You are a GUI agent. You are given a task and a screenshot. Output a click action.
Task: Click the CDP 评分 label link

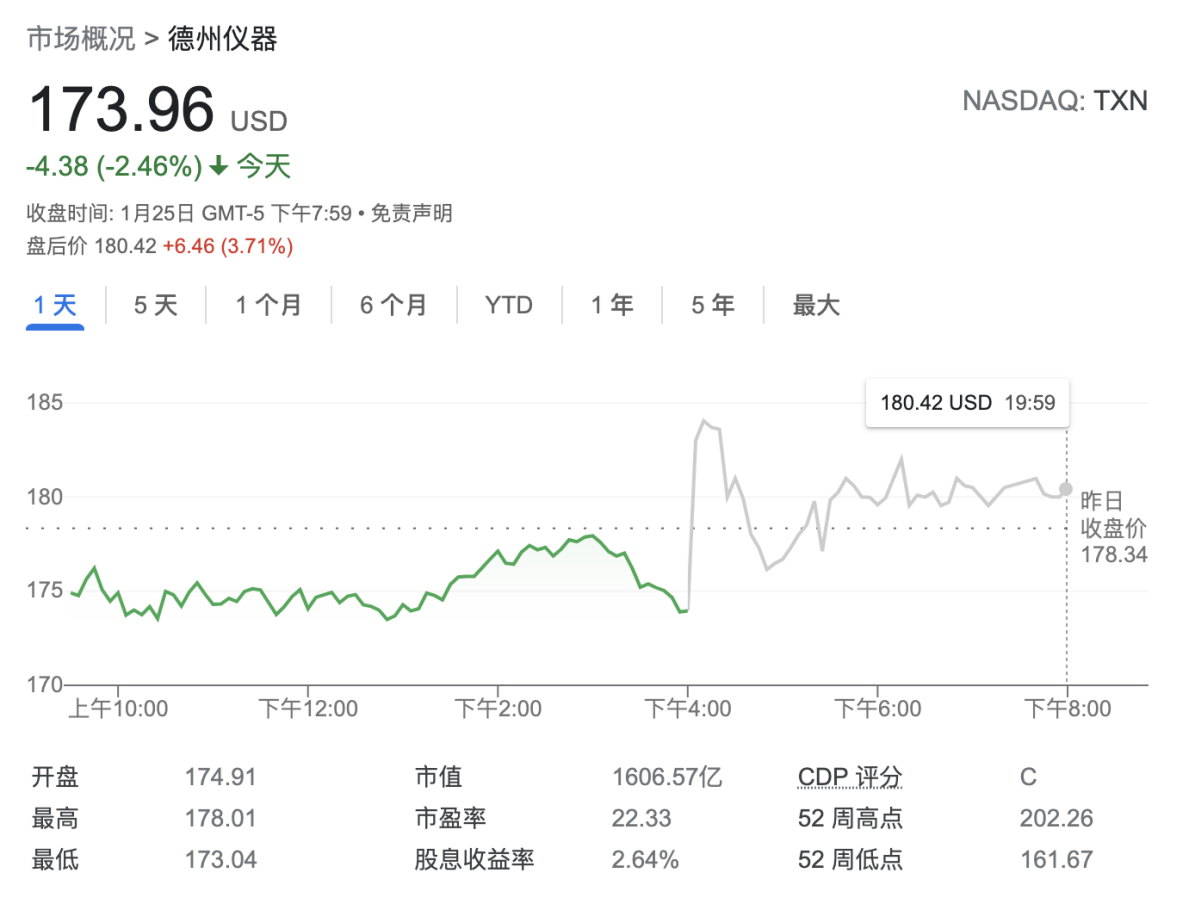pyautogui.click(x=850, y=777)
